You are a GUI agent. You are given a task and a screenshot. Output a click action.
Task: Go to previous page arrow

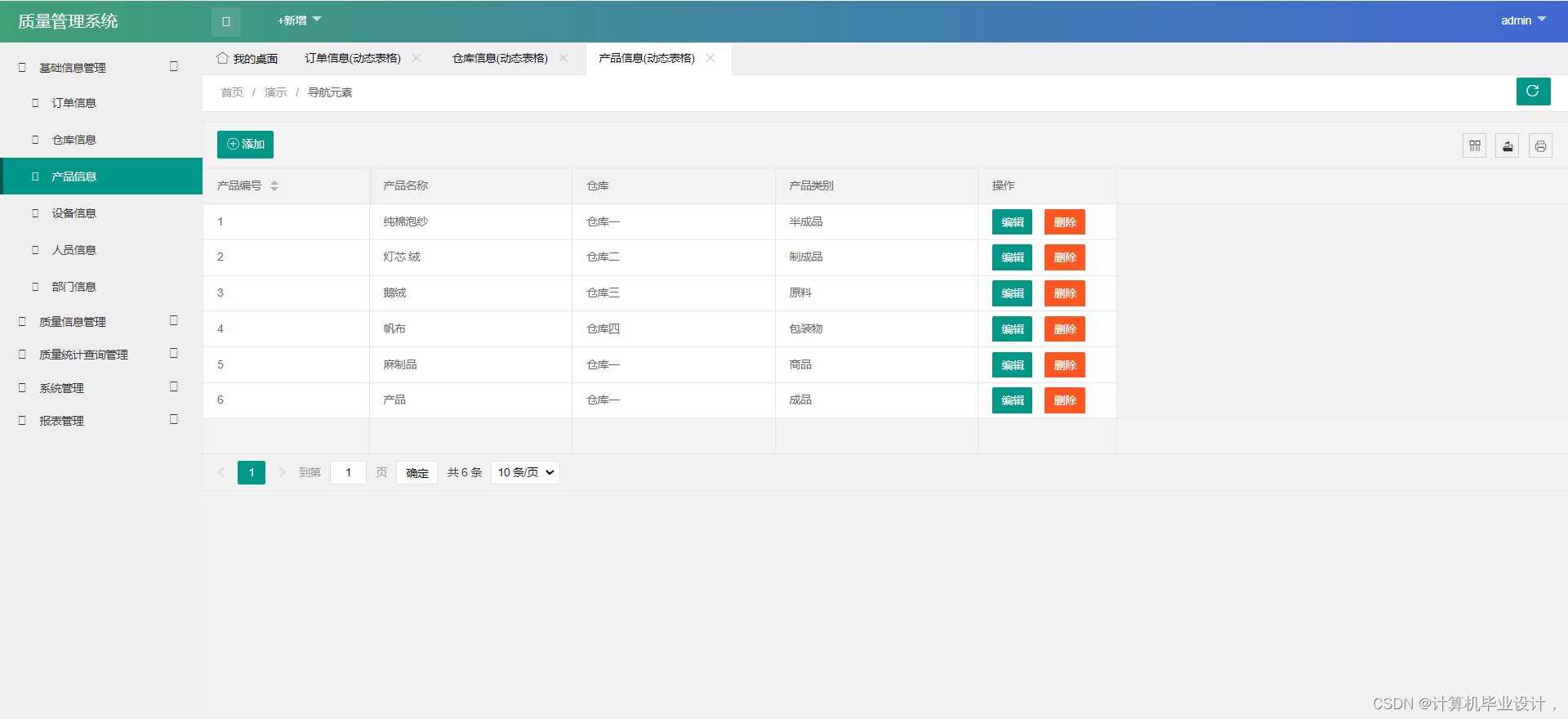click(x=220, y=472)
